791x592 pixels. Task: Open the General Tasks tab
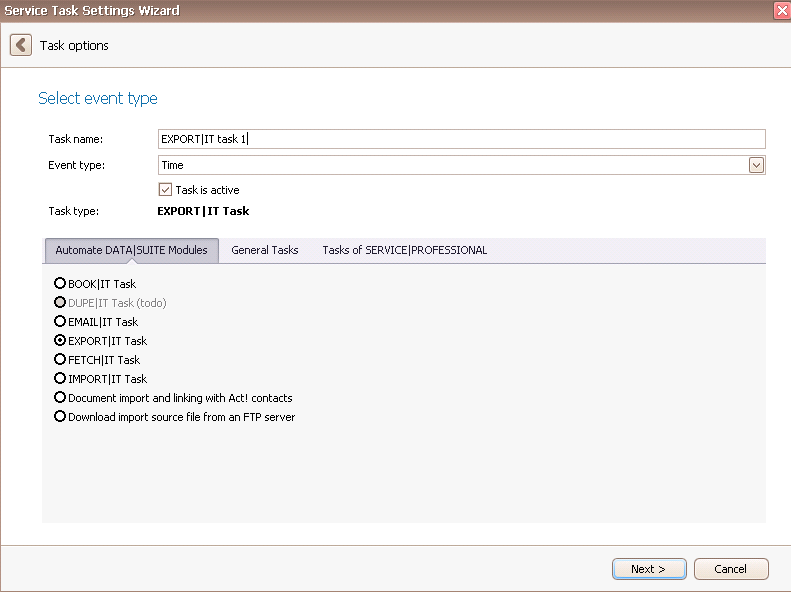(265, 251)
